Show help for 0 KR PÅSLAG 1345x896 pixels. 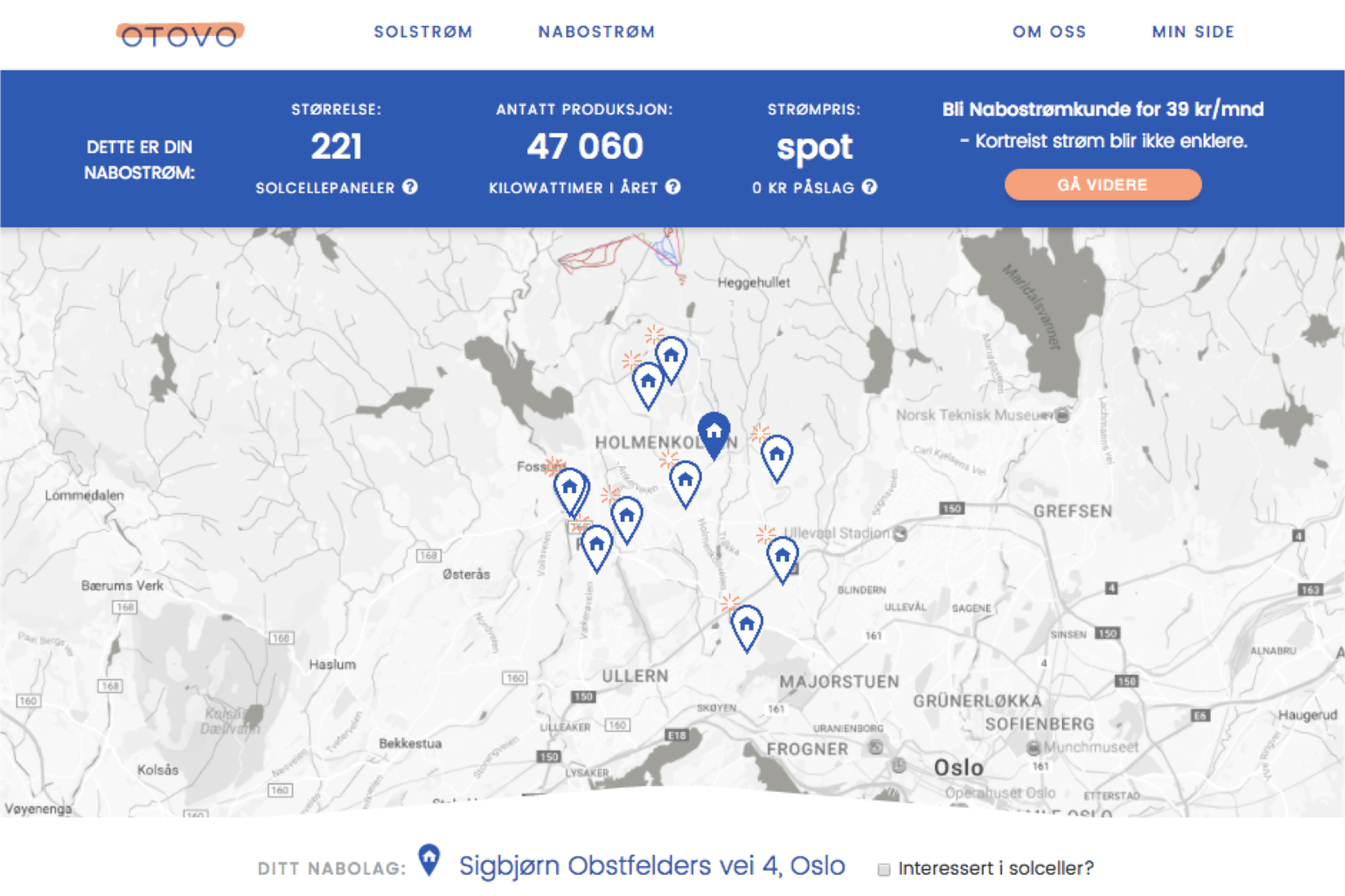[x=869, y=187]
